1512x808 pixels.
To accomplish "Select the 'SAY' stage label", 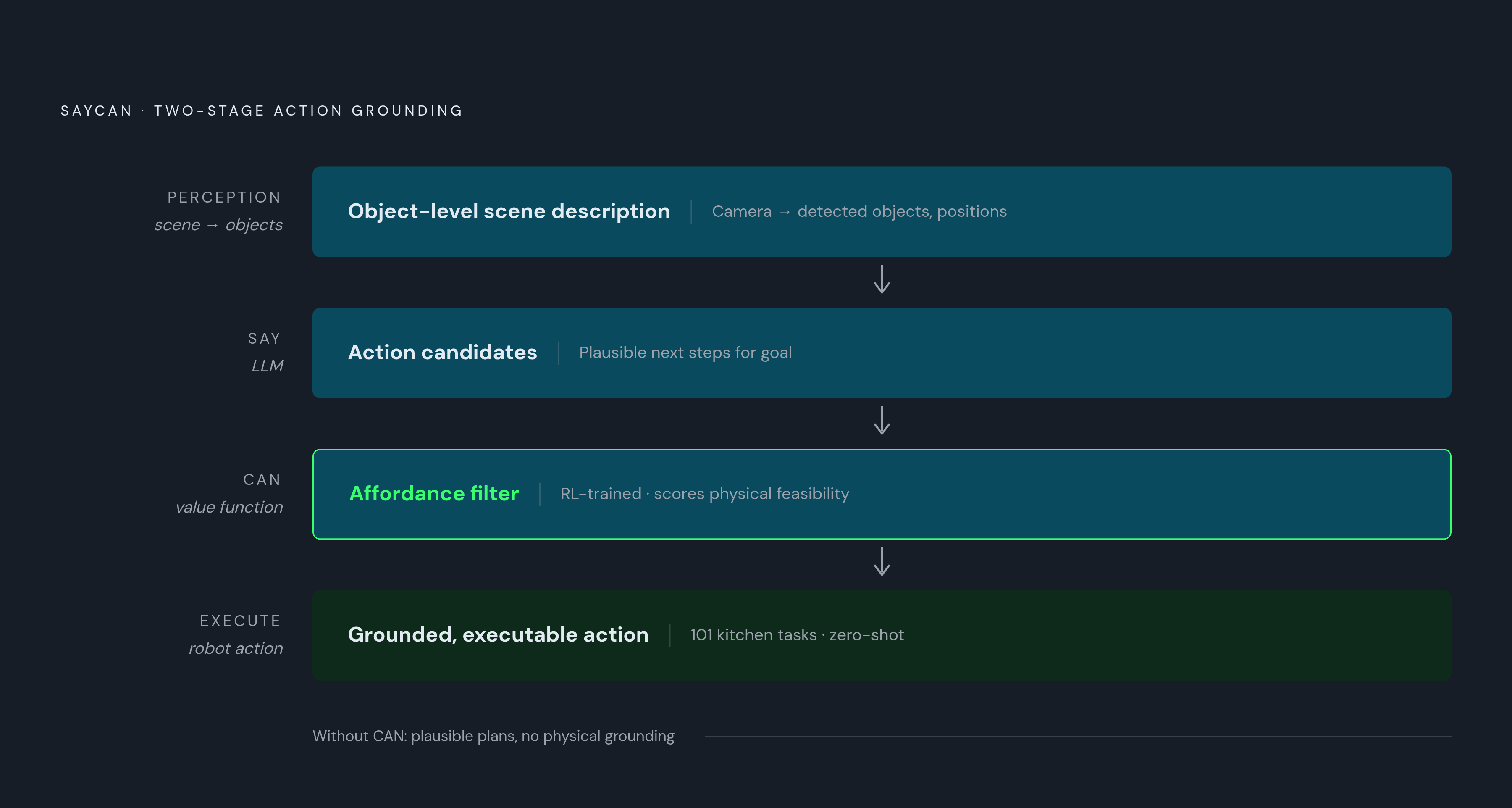I will pyautogui.click(x=264, y=338).
